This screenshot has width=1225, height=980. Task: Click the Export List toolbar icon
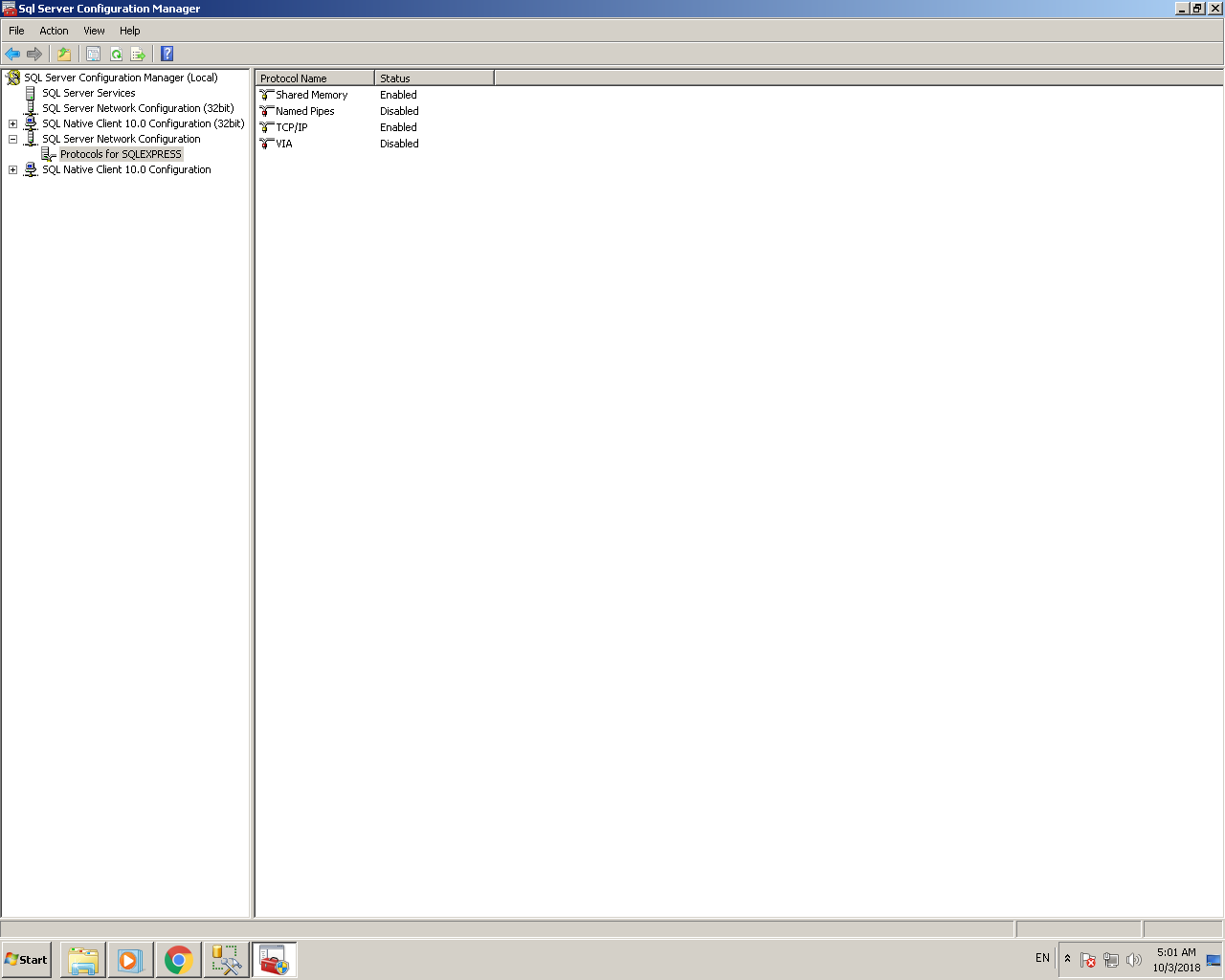pos(138,54)
